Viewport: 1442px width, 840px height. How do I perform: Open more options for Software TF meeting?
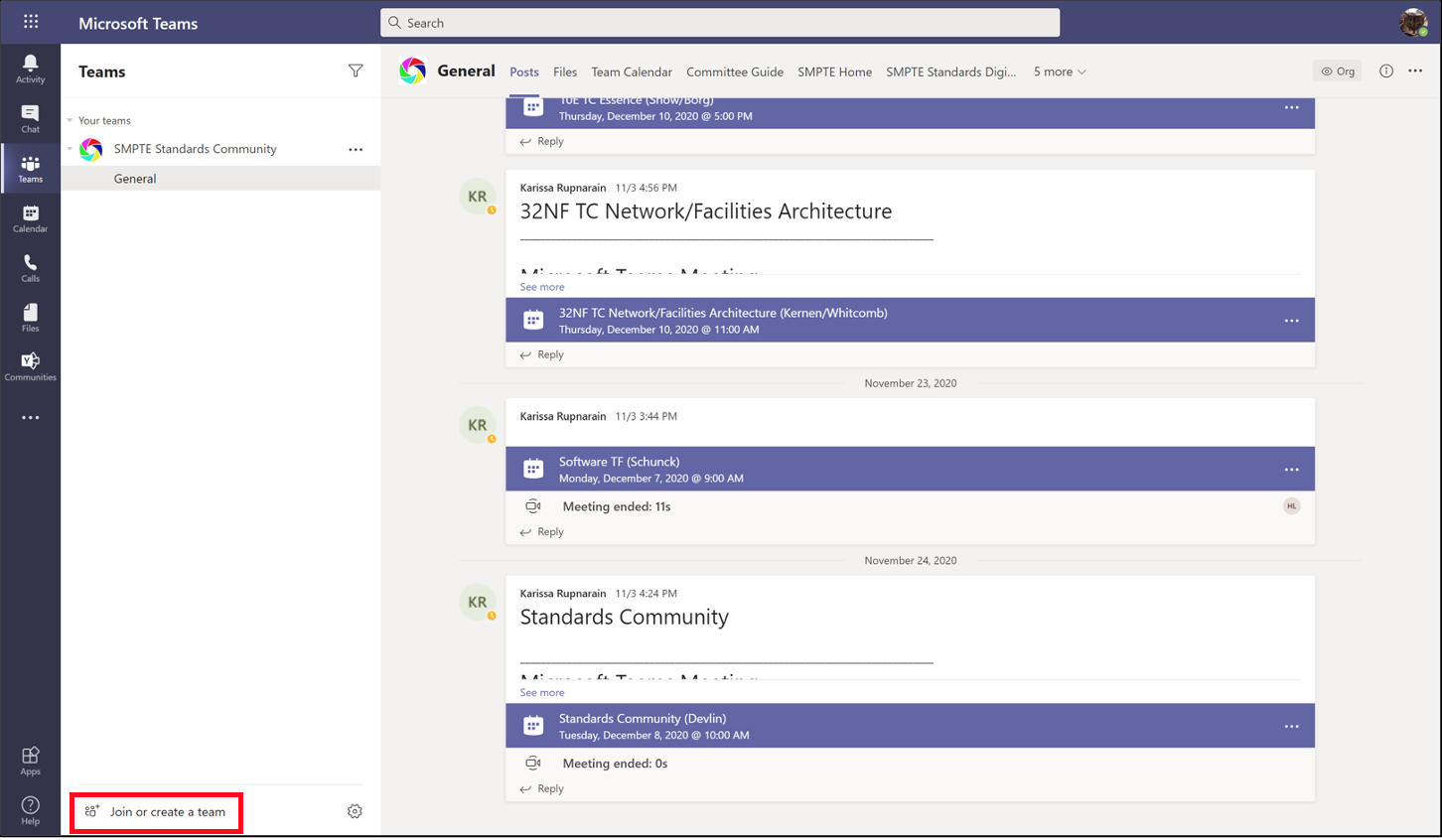(x=1291, y=470)
